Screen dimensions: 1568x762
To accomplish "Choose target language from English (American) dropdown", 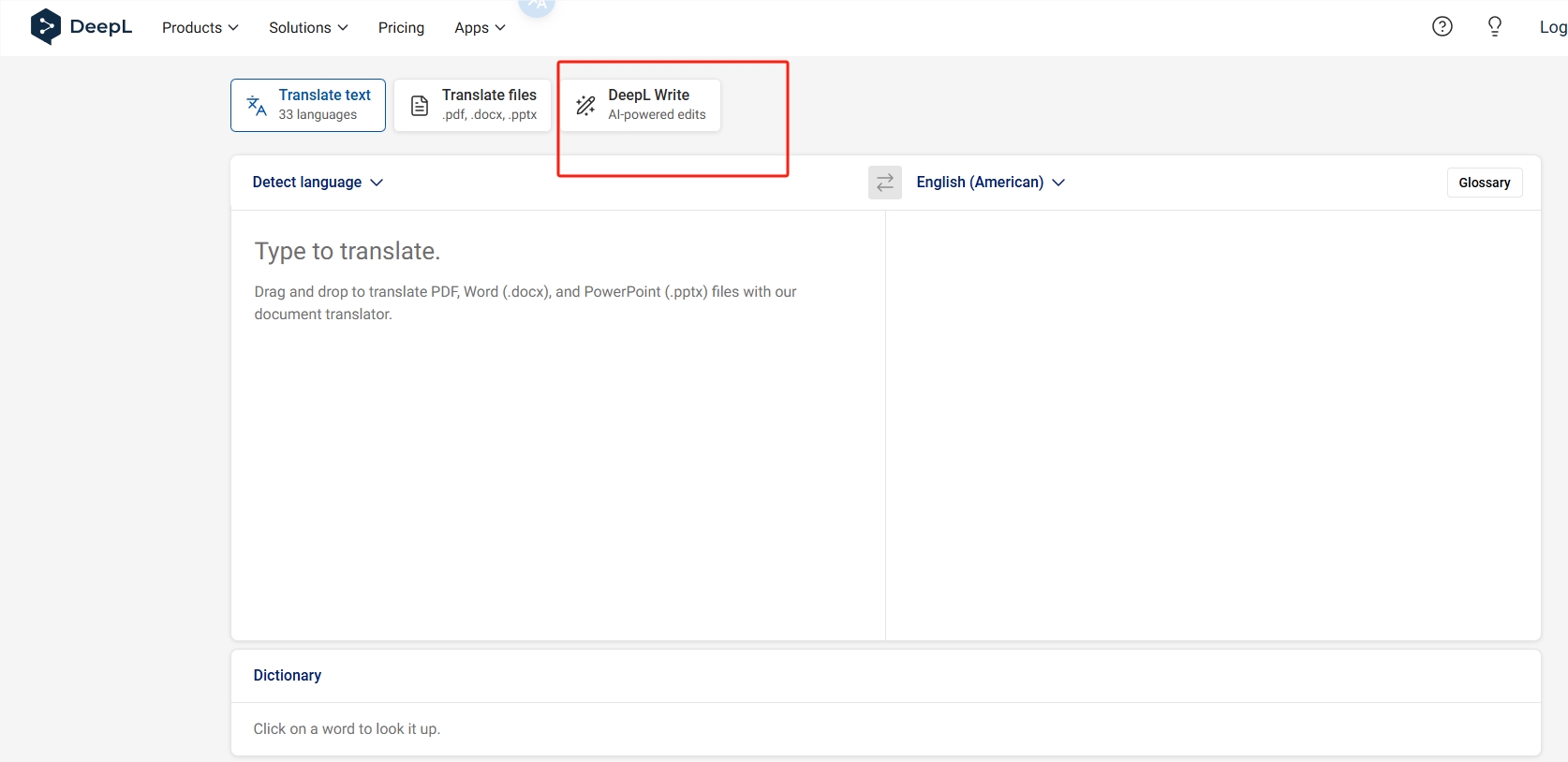I will (x=990, y=183).
